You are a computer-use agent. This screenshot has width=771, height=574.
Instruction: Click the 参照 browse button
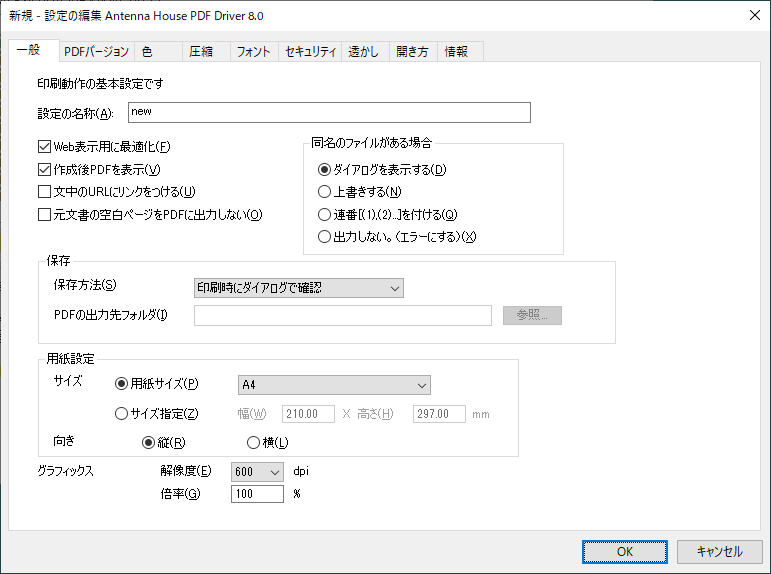(532, 315)
